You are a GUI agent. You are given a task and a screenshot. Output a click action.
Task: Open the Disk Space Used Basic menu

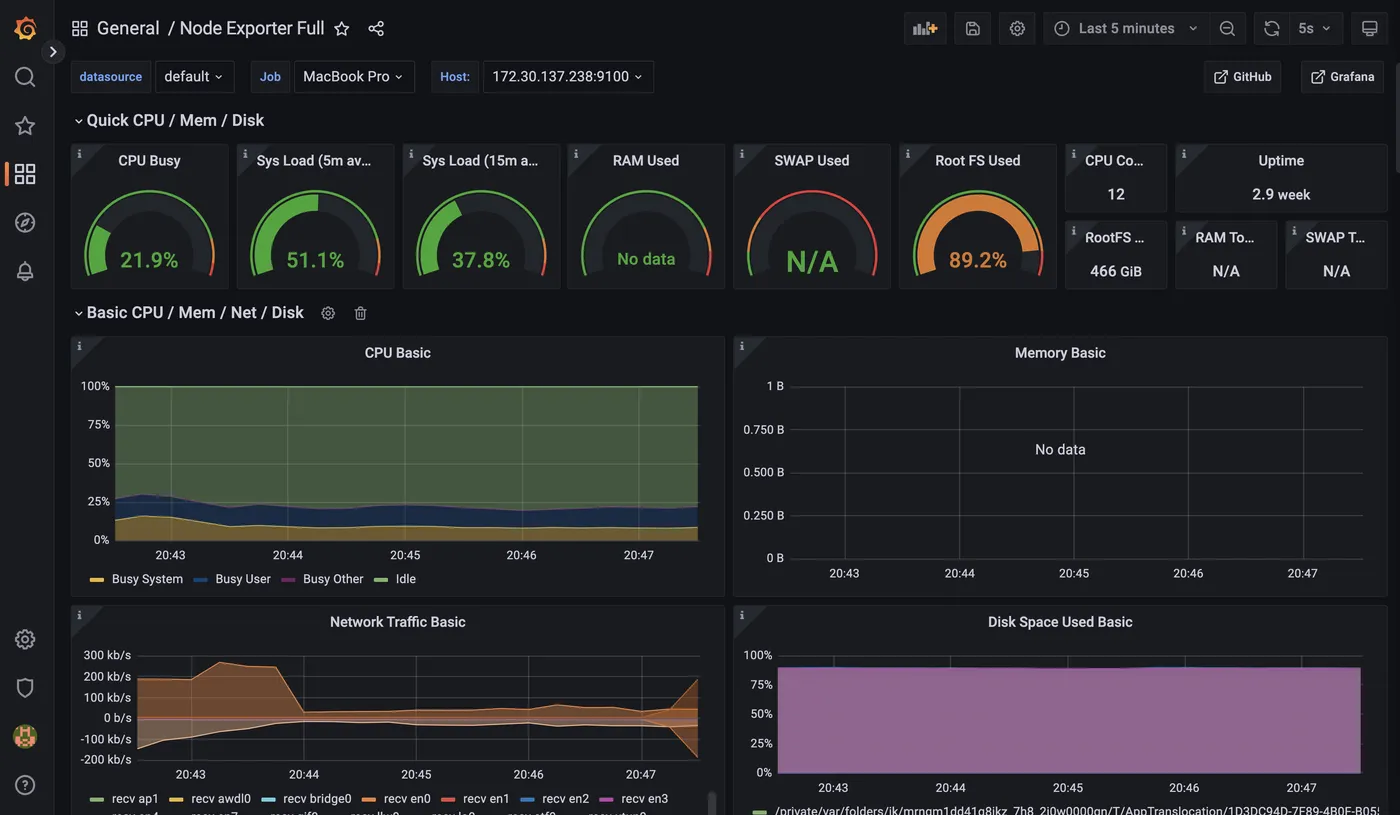click(1060, 622)
